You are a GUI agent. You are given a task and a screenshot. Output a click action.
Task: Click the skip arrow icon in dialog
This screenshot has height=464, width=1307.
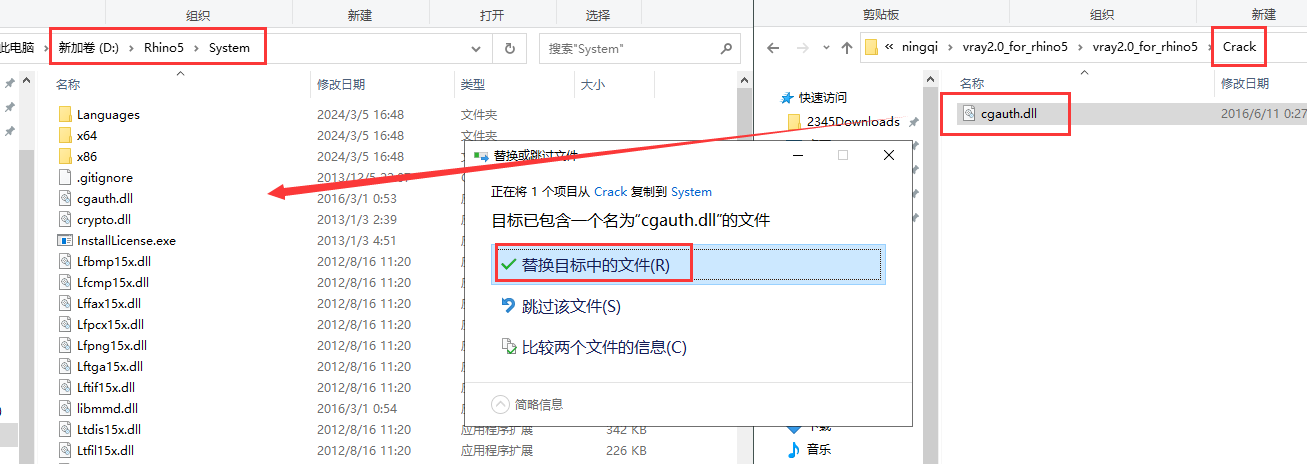(507, 305)
